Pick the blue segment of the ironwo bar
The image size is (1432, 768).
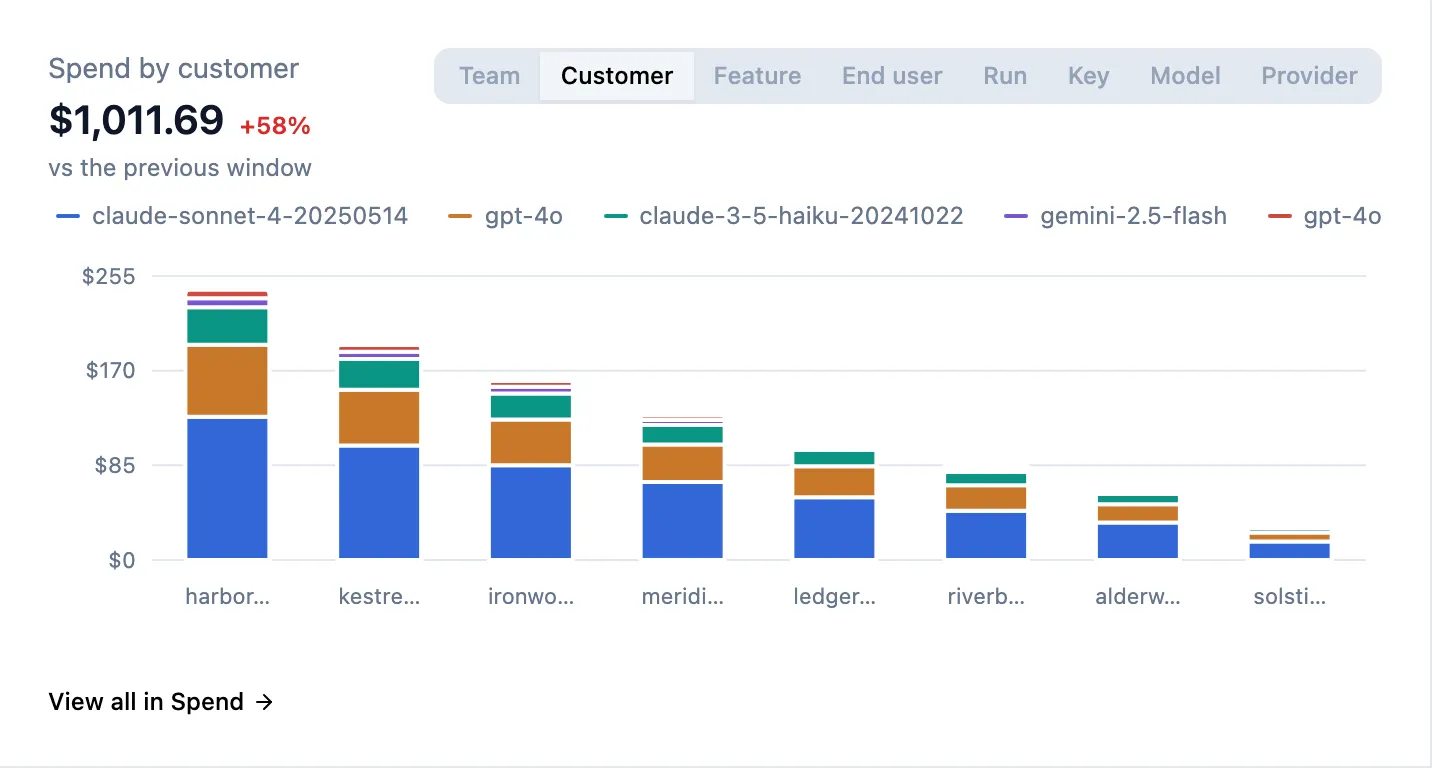[x=531, y=512]
